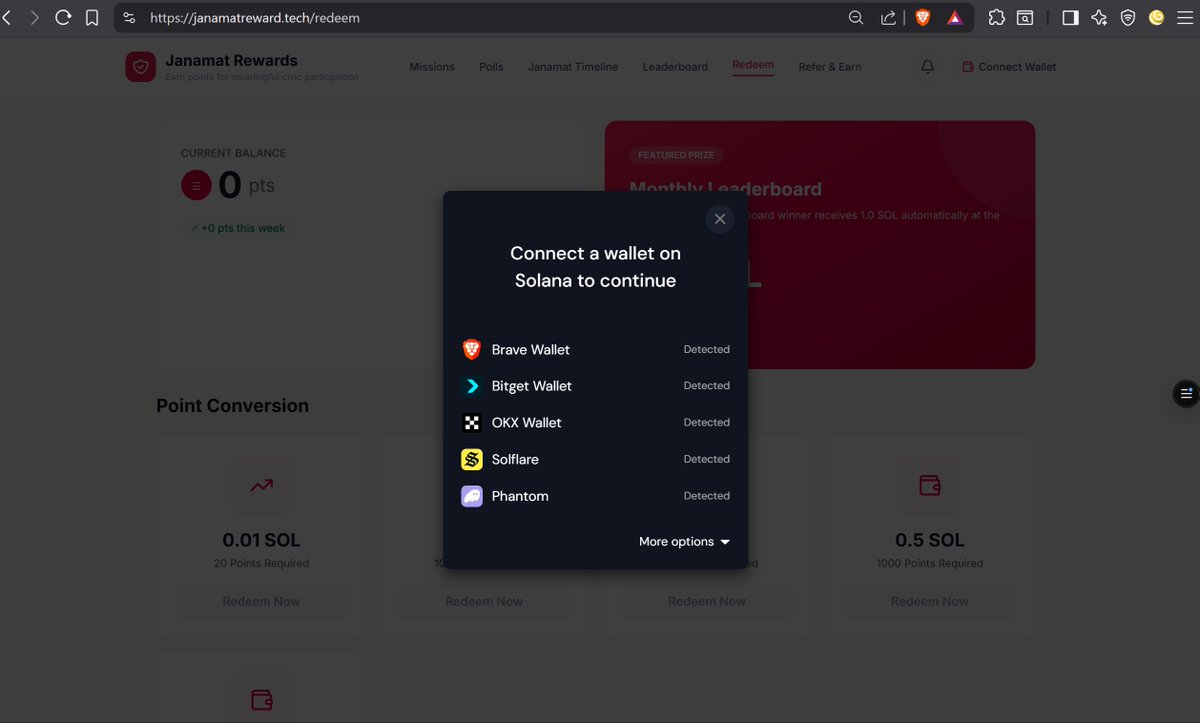Choose Bitget Wallet option
1200x723 pixels.
point(596,386)
